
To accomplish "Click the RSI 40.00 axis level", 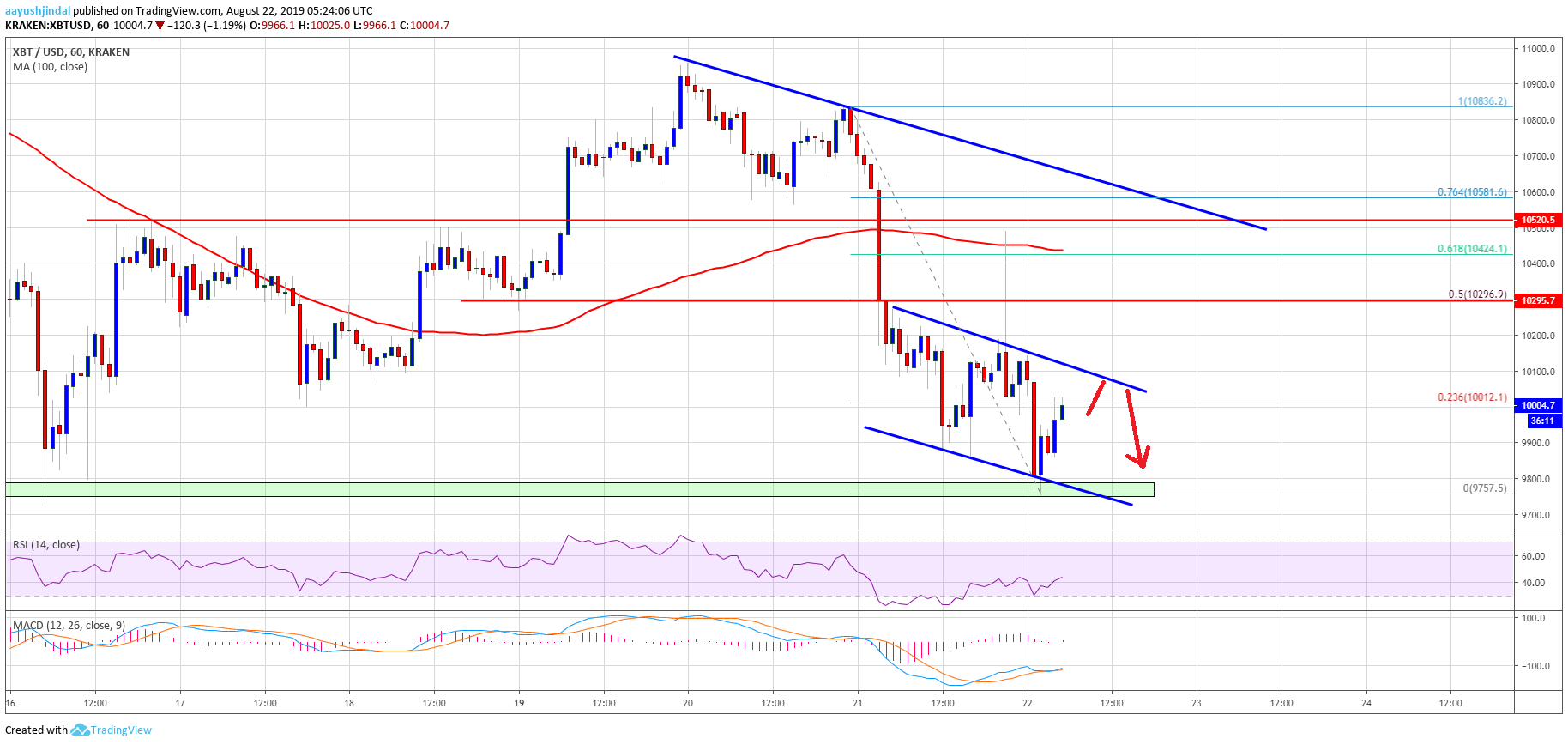I will tap(1533, 583).
